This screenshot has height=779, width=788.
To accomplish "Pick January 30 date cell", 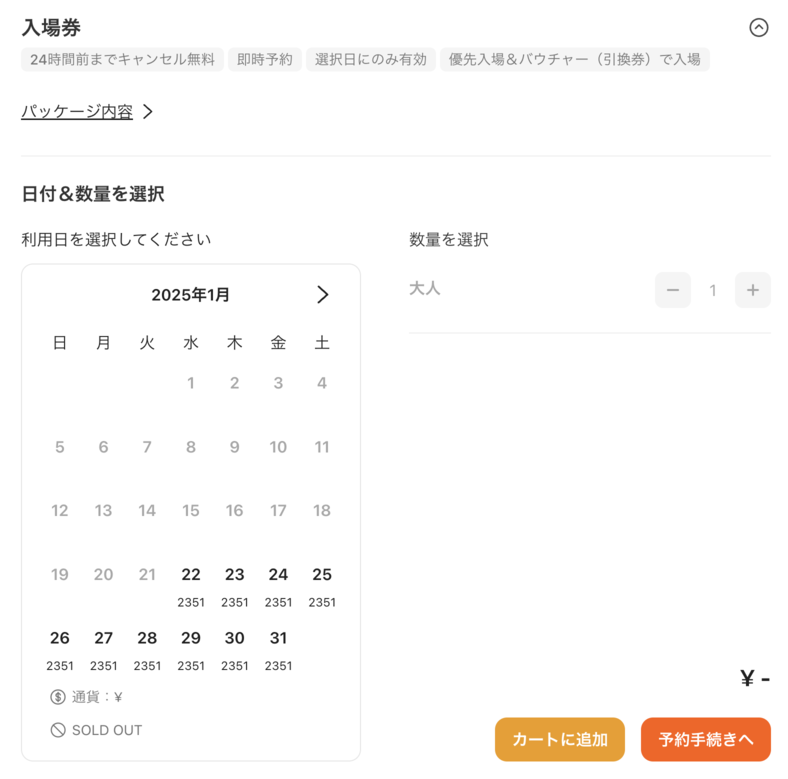I will (x=235, y=649).
